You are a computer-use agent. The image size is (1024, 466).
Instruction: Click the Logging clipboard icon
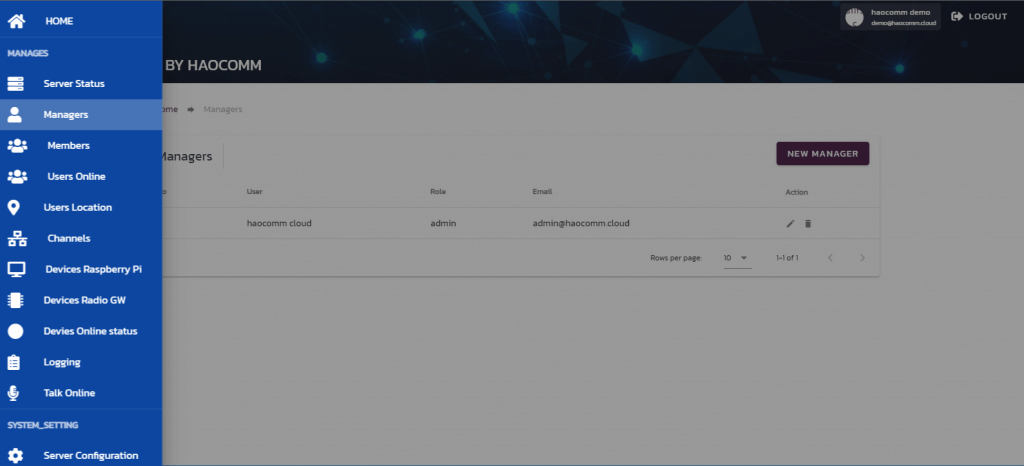click(x=14, y=362)
